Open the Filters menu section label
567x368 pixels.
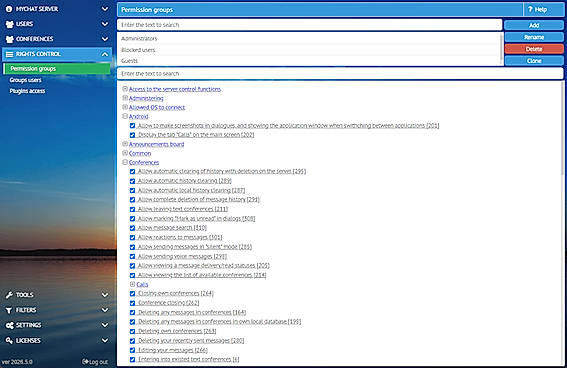pos(26,310)
